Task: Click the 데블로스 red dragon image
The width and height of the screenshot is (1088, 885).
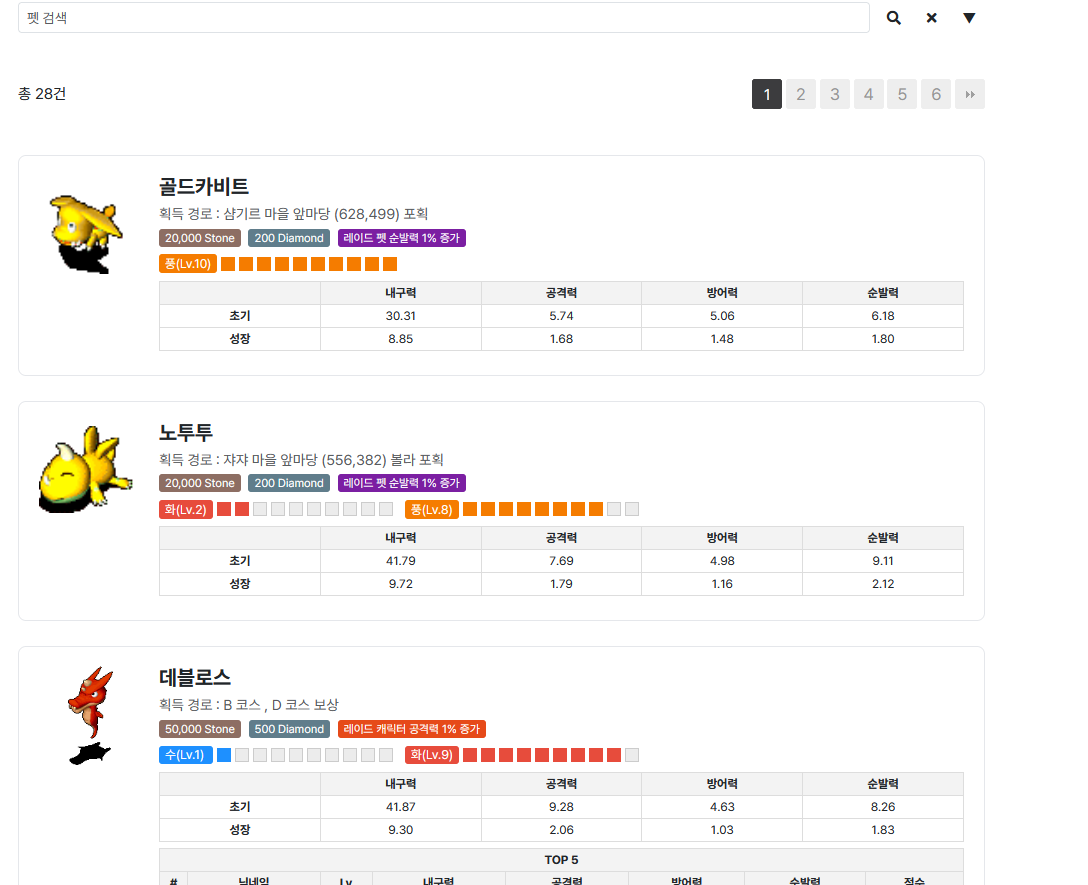Action: (88, 715)
